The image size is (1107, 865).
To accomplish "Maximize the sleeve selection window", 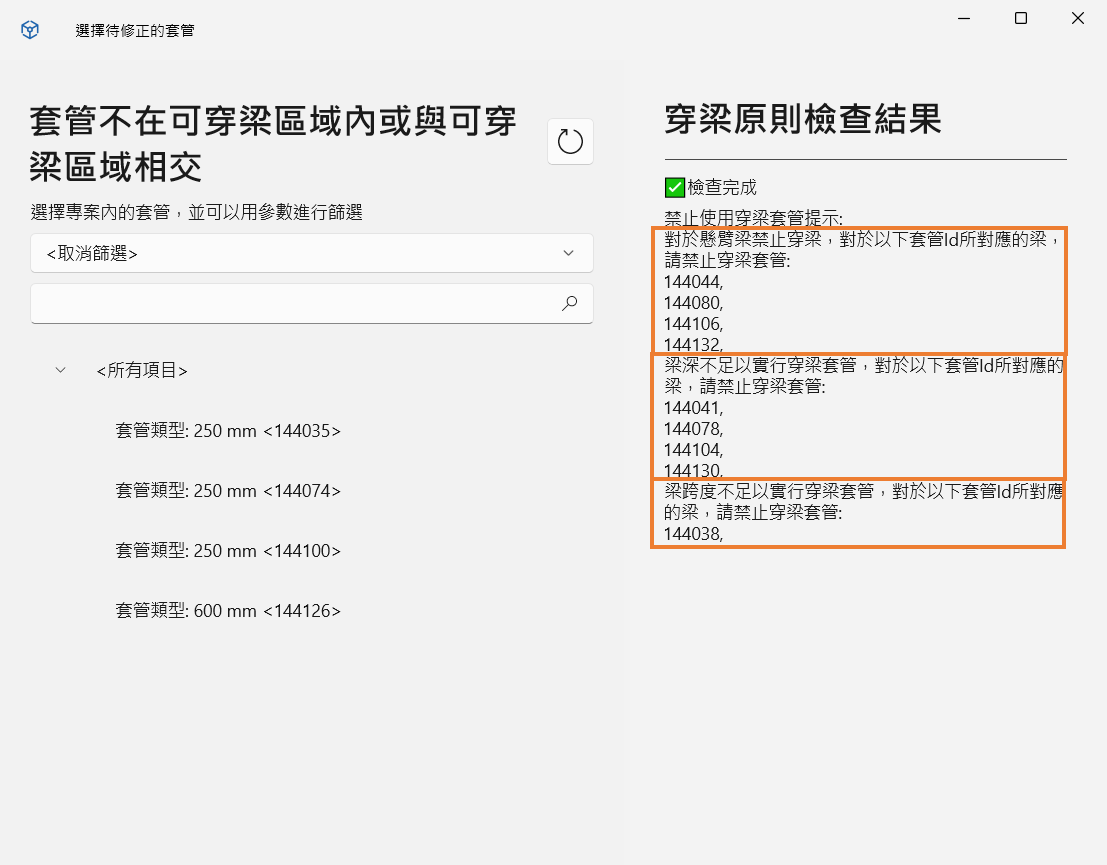I will [1020, 18].
